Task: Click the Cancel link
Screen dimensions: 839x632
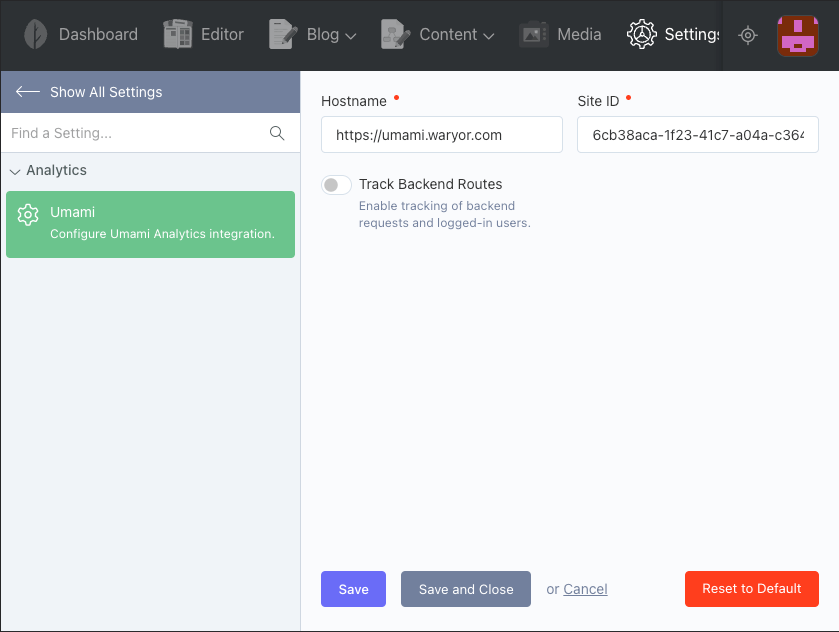Action: [x=585, y=589]
